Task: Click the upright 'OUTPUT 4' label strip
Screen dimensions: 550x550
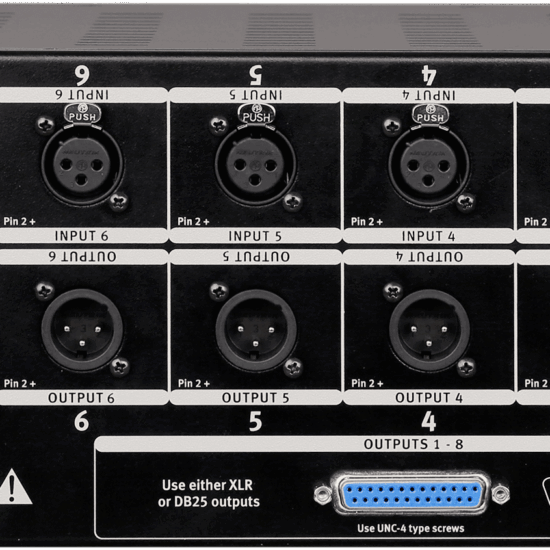Action: point(429,398)
